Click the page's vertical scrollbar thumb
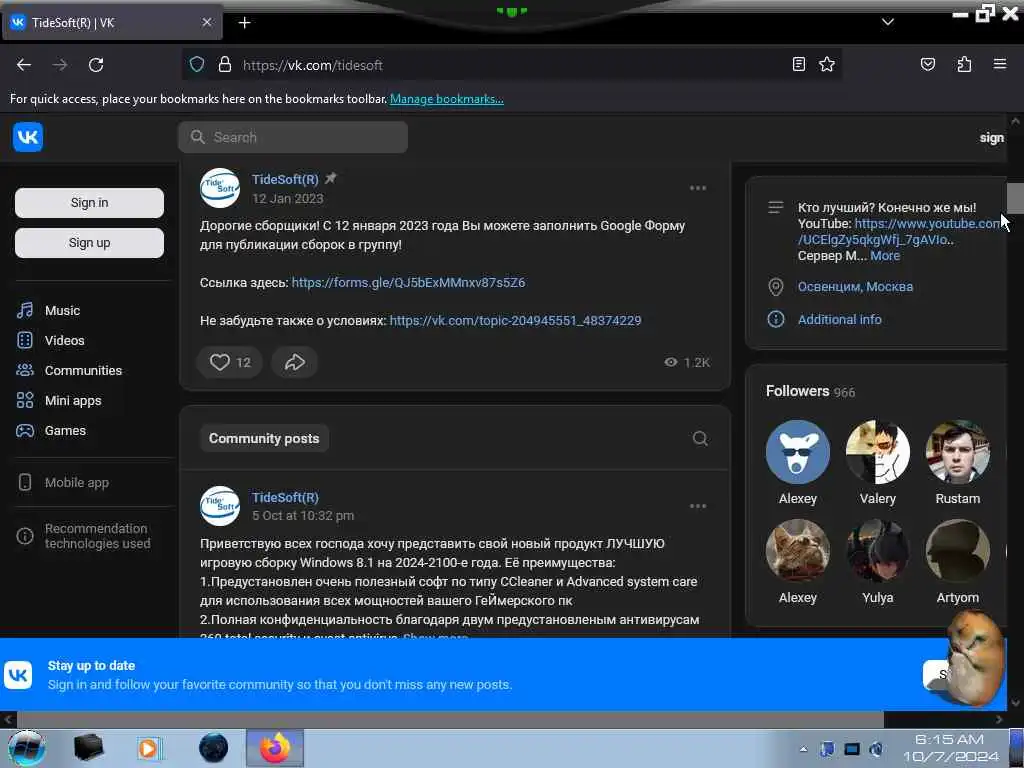Screen dimensions: 1024x768 click(x=1015, y=198)
